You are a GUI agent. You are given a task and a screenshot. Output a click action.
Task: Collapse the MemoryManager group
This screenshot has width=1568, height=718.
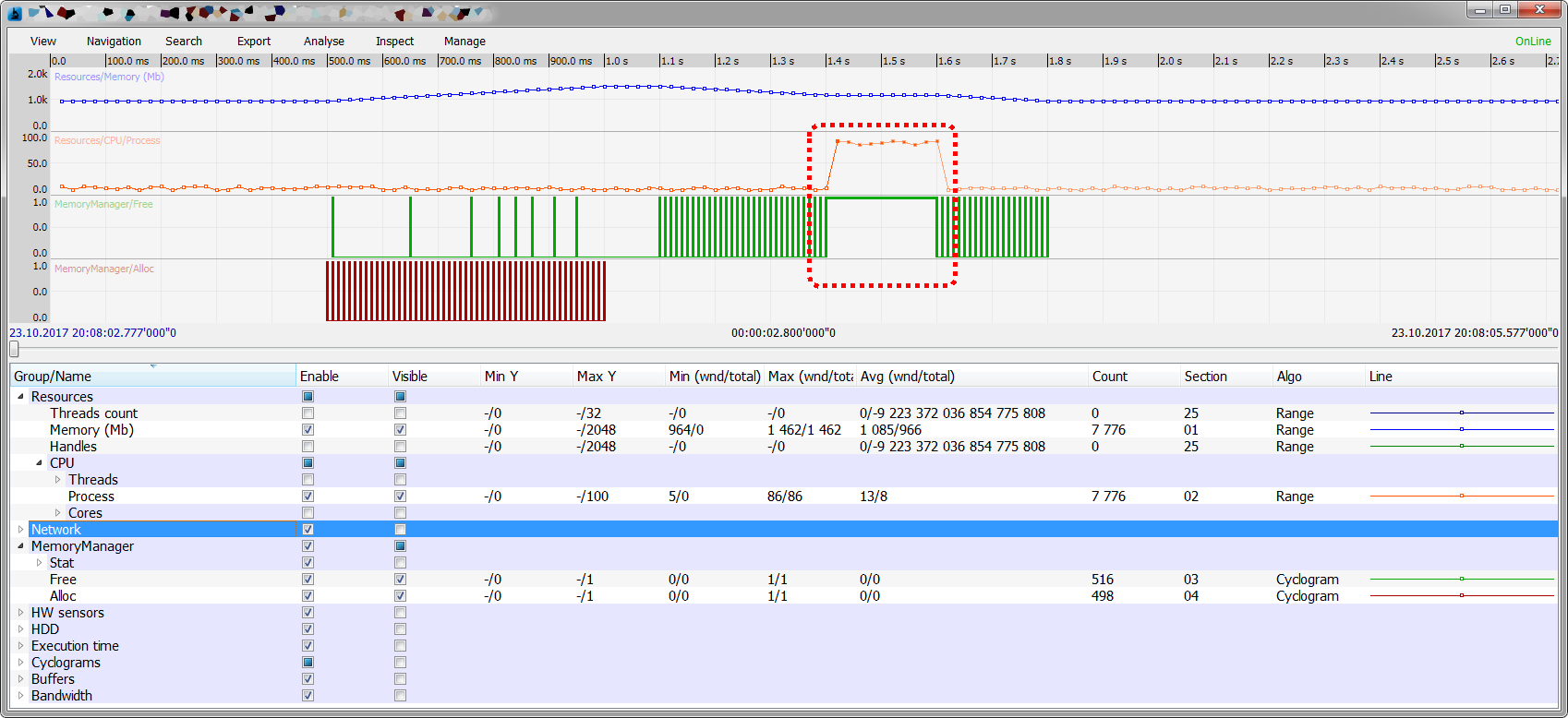click(20, 546)
